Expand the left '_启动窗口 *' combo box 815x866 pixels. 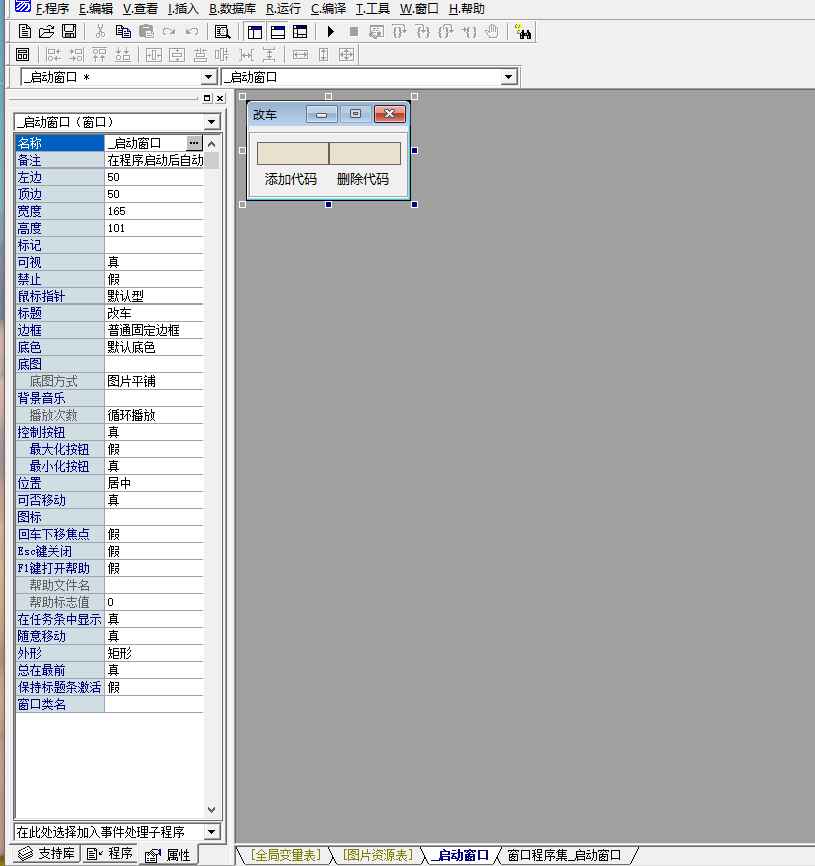coord(208,77)
